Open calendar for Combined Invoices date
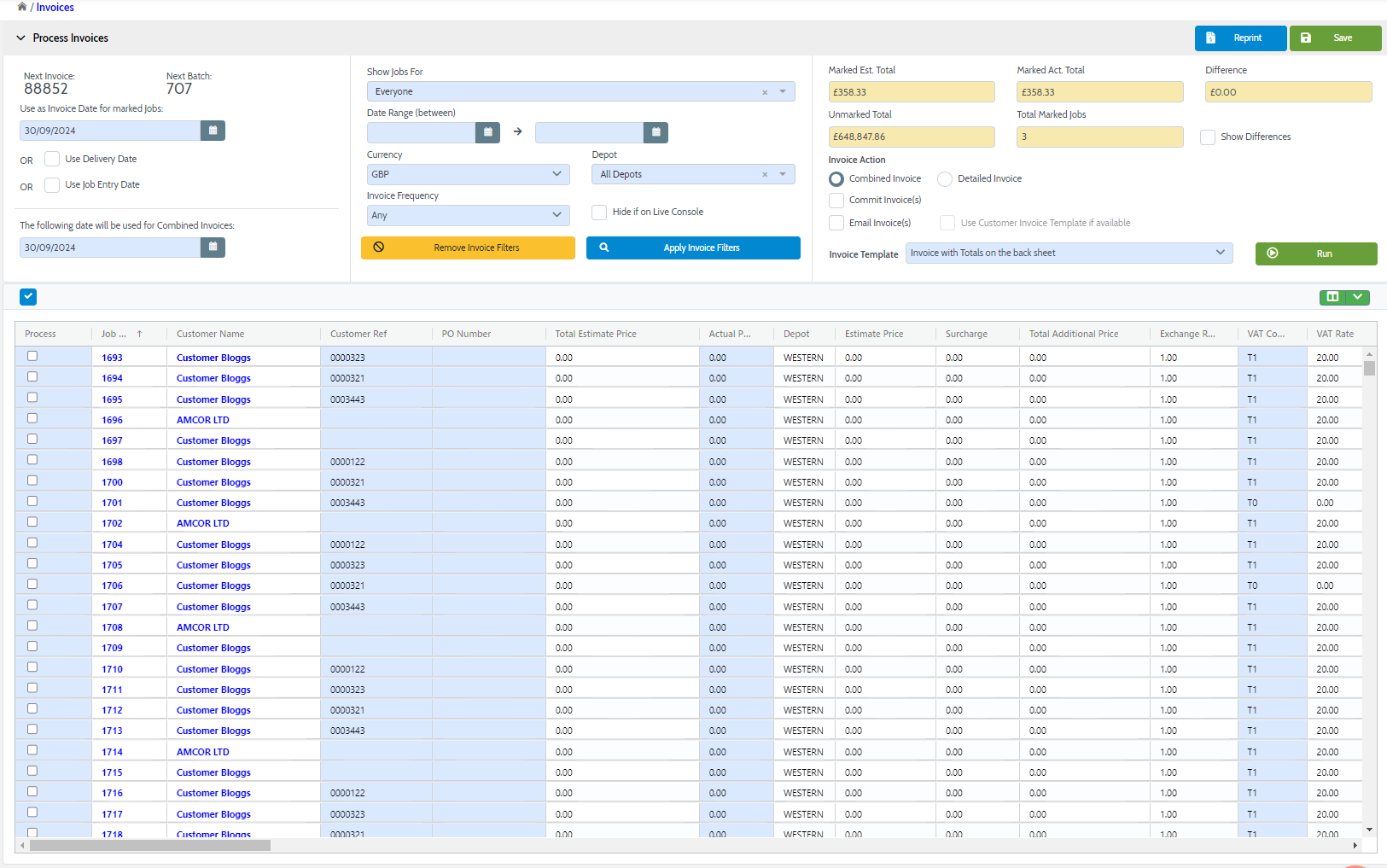The image size is (1387, 868). [213, 248]
